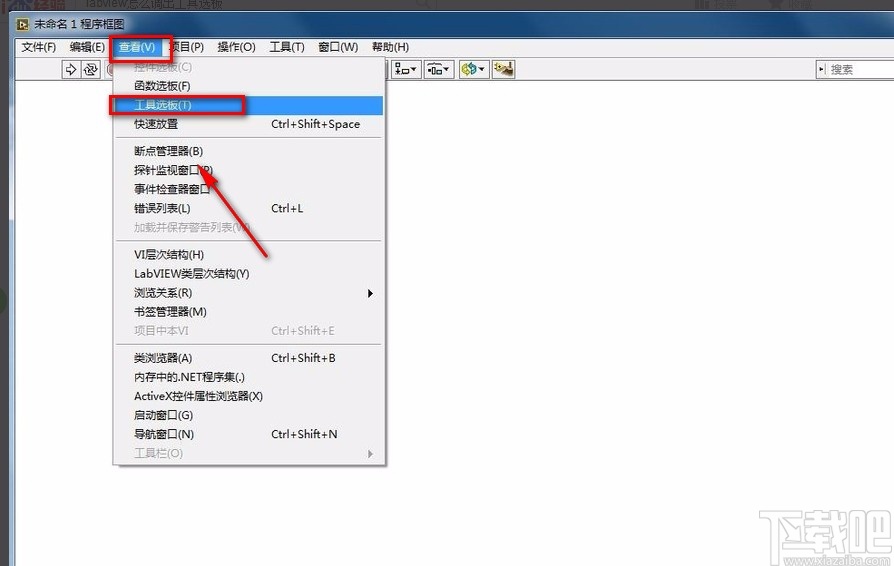Close the open 查看(V) menu

click(x=137, y=47)
